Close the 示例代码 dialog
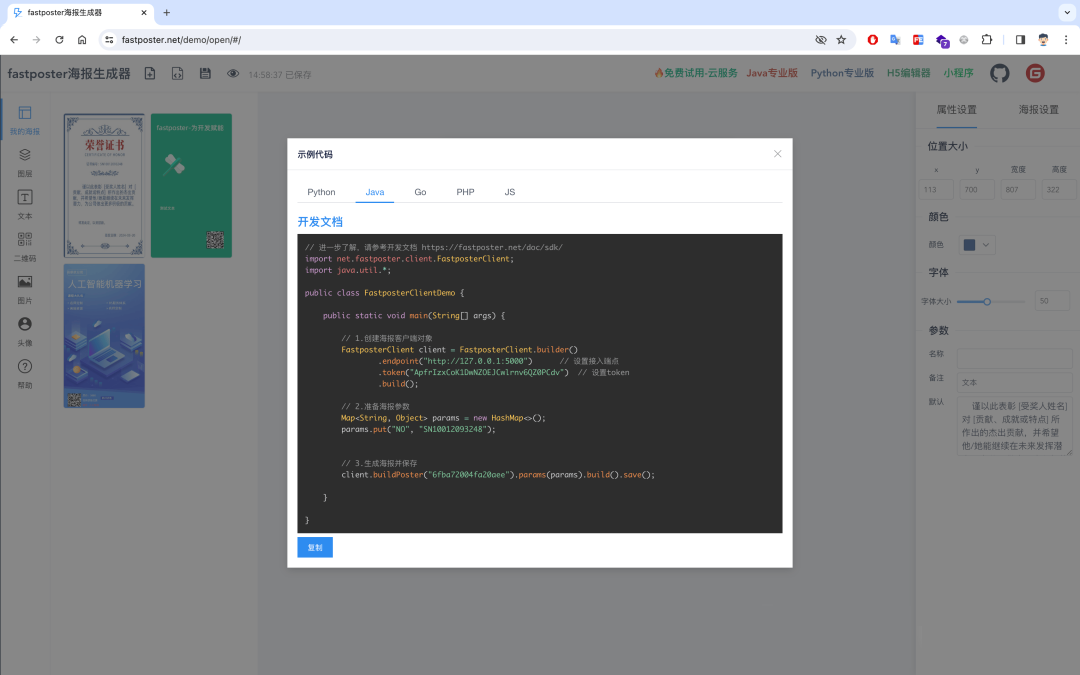 (x=778, y=154)
